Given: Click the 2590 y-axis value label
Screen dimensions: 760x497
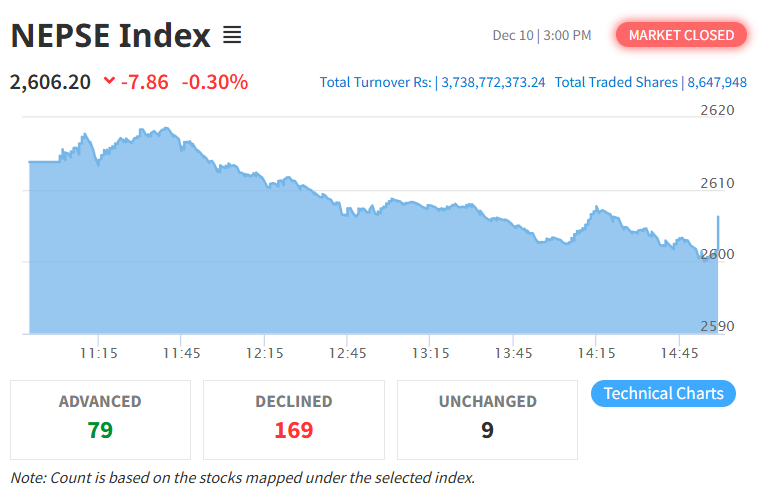Looking at the screenshot, I should coord(716,326).
